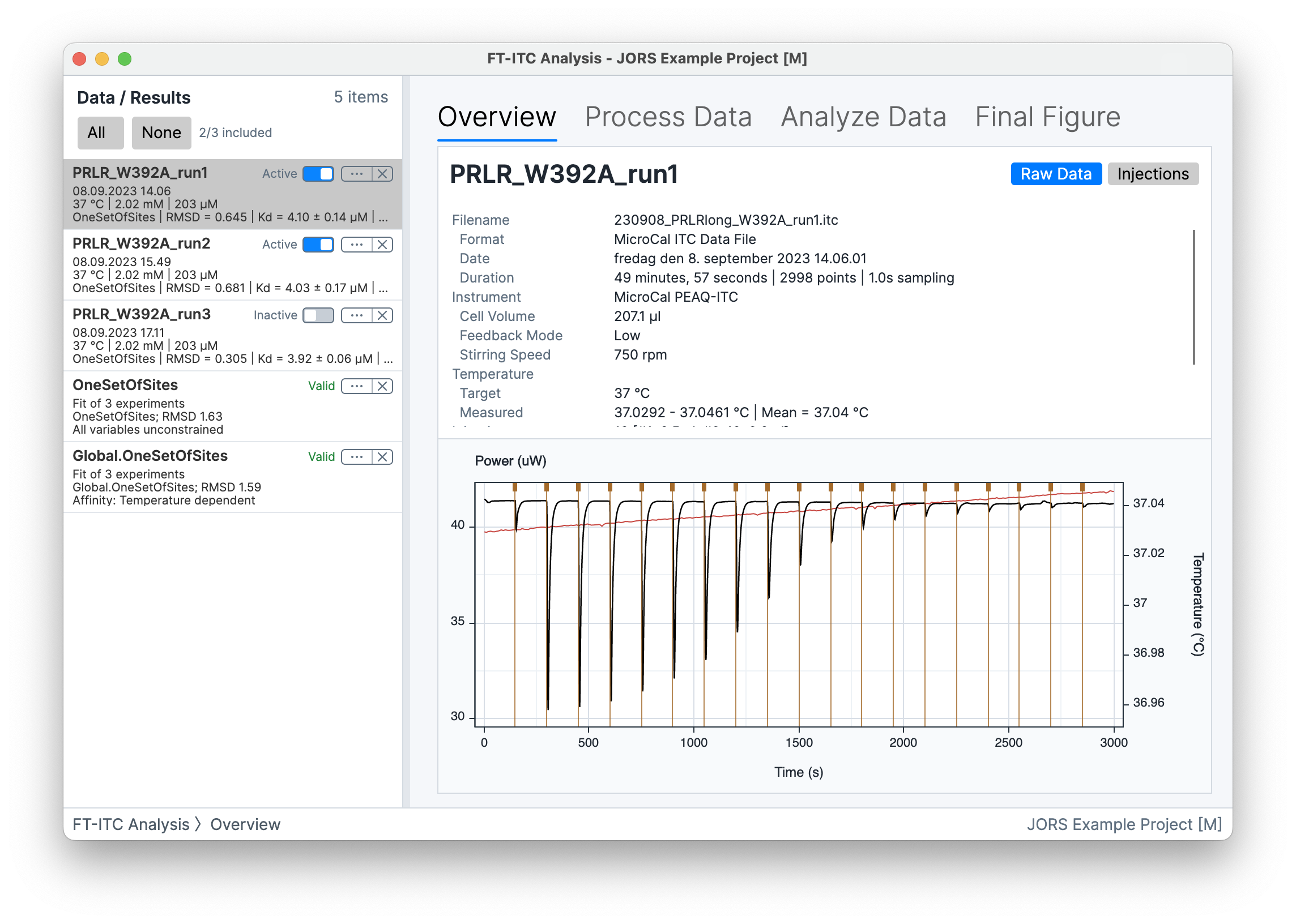
Task: Click the 'Power (uW)' axis label
Action: [510, 461]
